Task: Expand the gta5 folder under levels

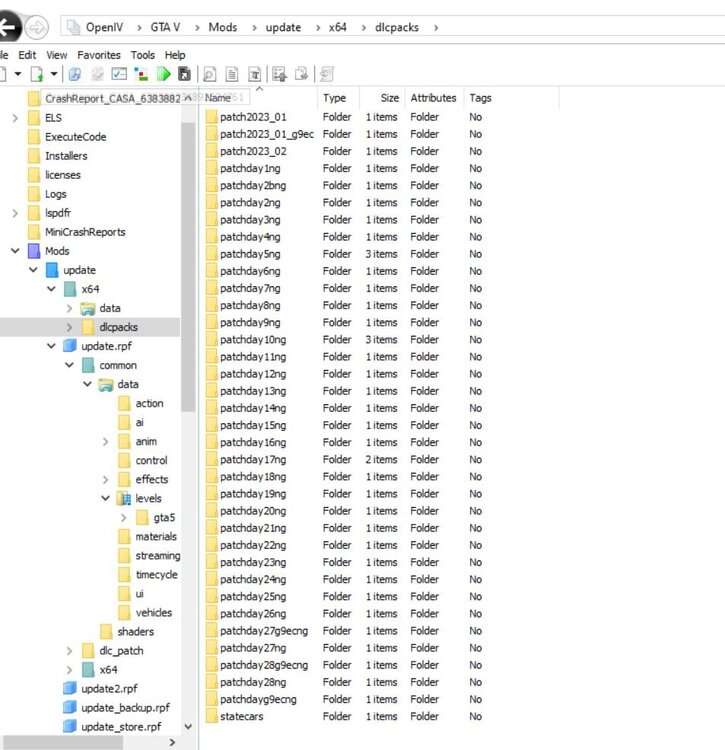Action: pos(124,518)
